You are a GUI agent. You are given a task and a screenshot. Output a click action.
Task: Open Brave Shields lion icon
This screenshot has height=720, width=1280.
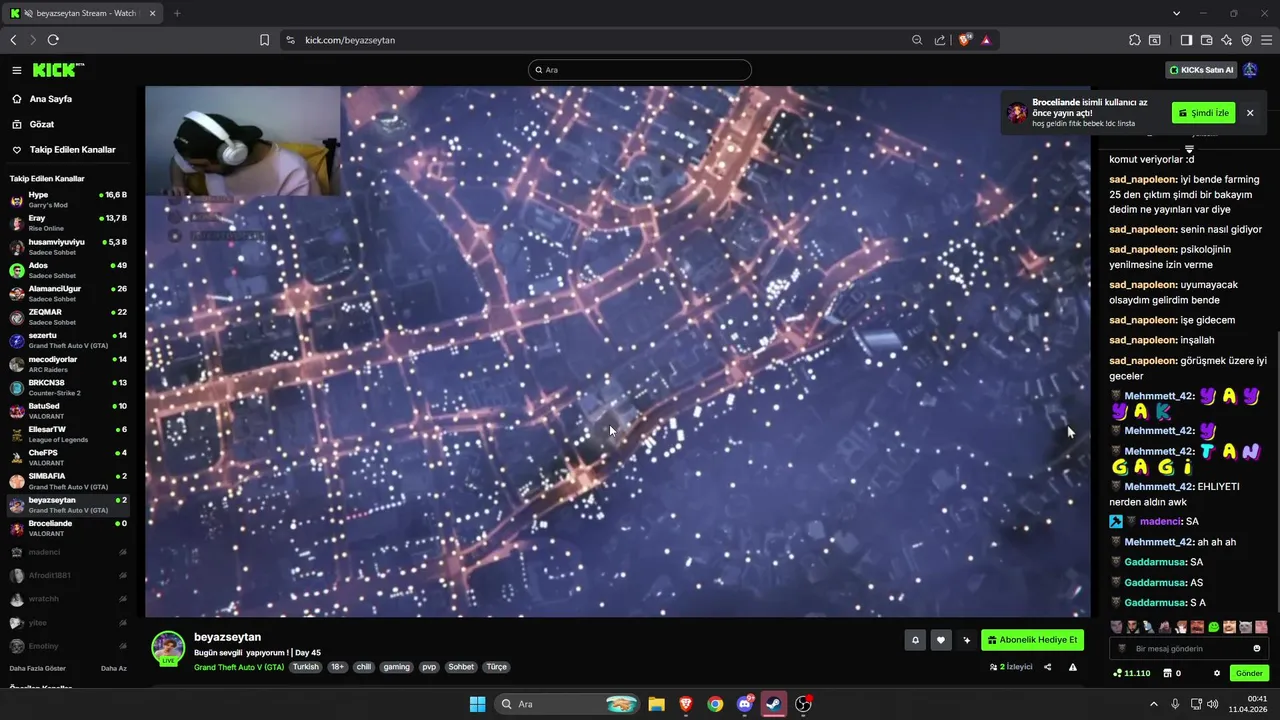tap(964, 40)
